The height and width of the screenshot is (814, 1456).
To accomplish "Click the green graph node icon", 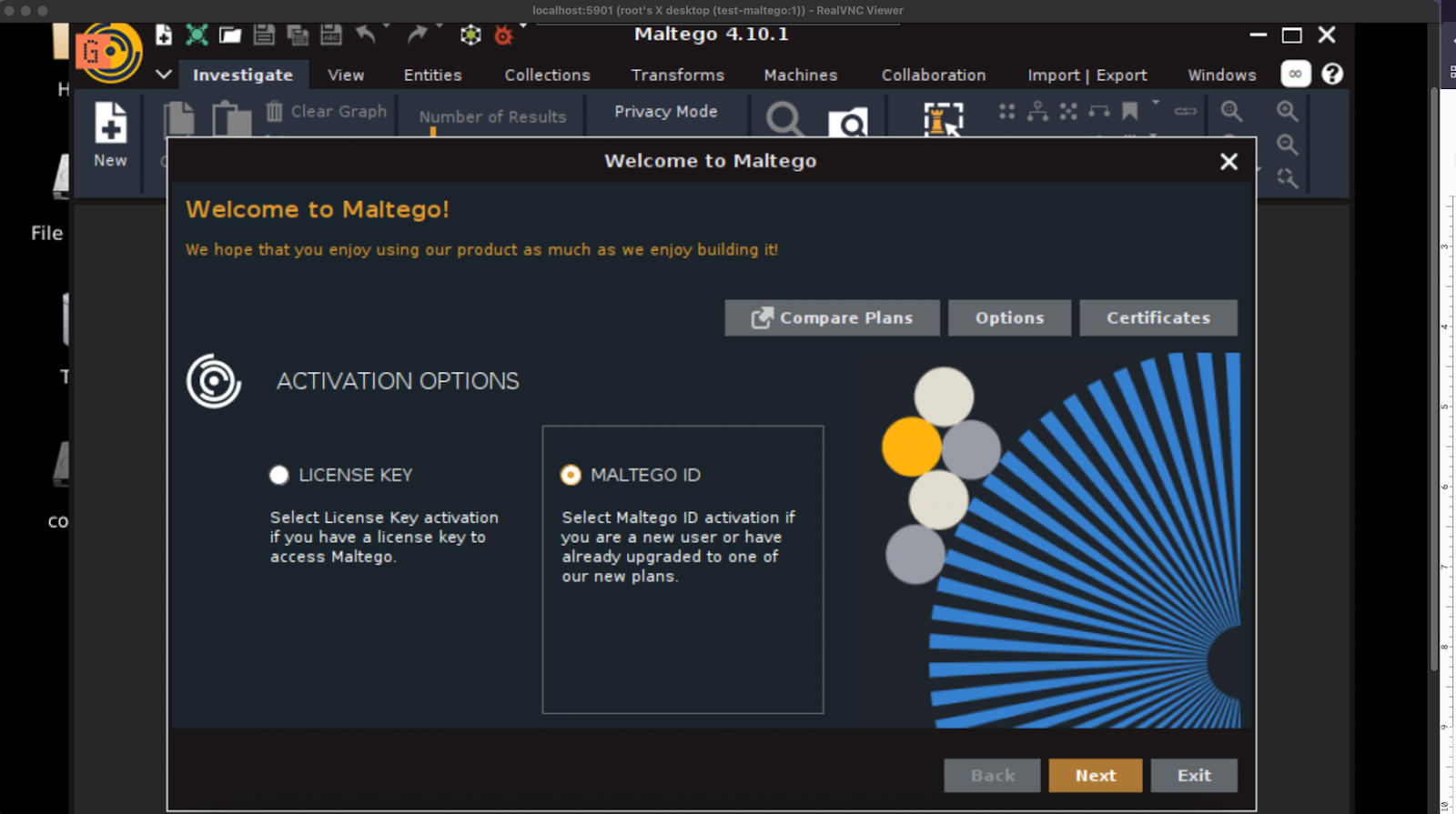I will 197,35.
